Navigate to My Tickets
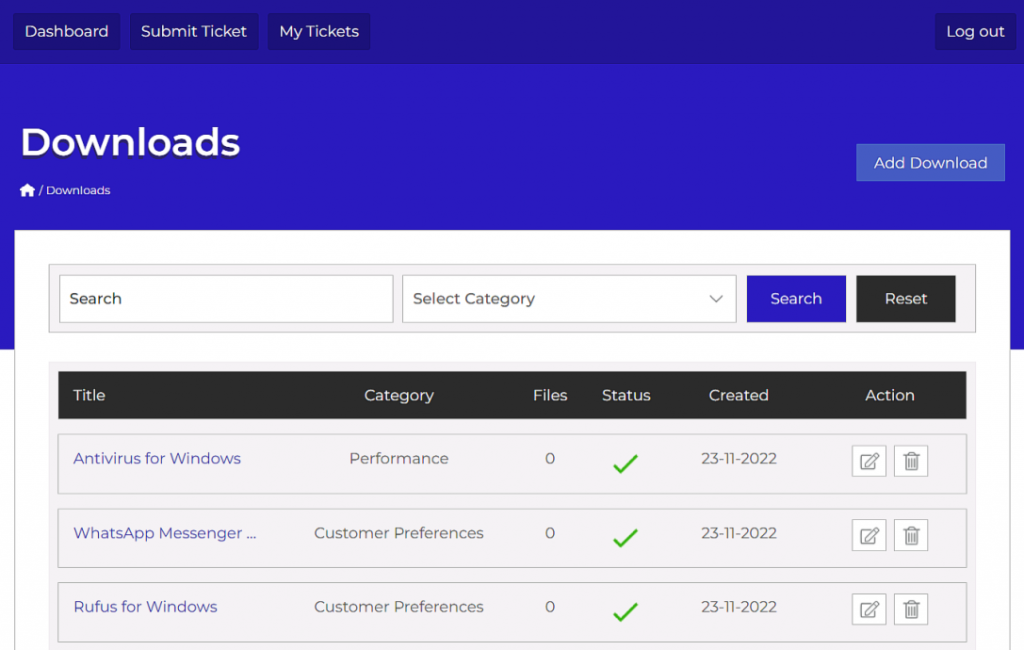This screenshot has height=650, width=1024. 319,31
